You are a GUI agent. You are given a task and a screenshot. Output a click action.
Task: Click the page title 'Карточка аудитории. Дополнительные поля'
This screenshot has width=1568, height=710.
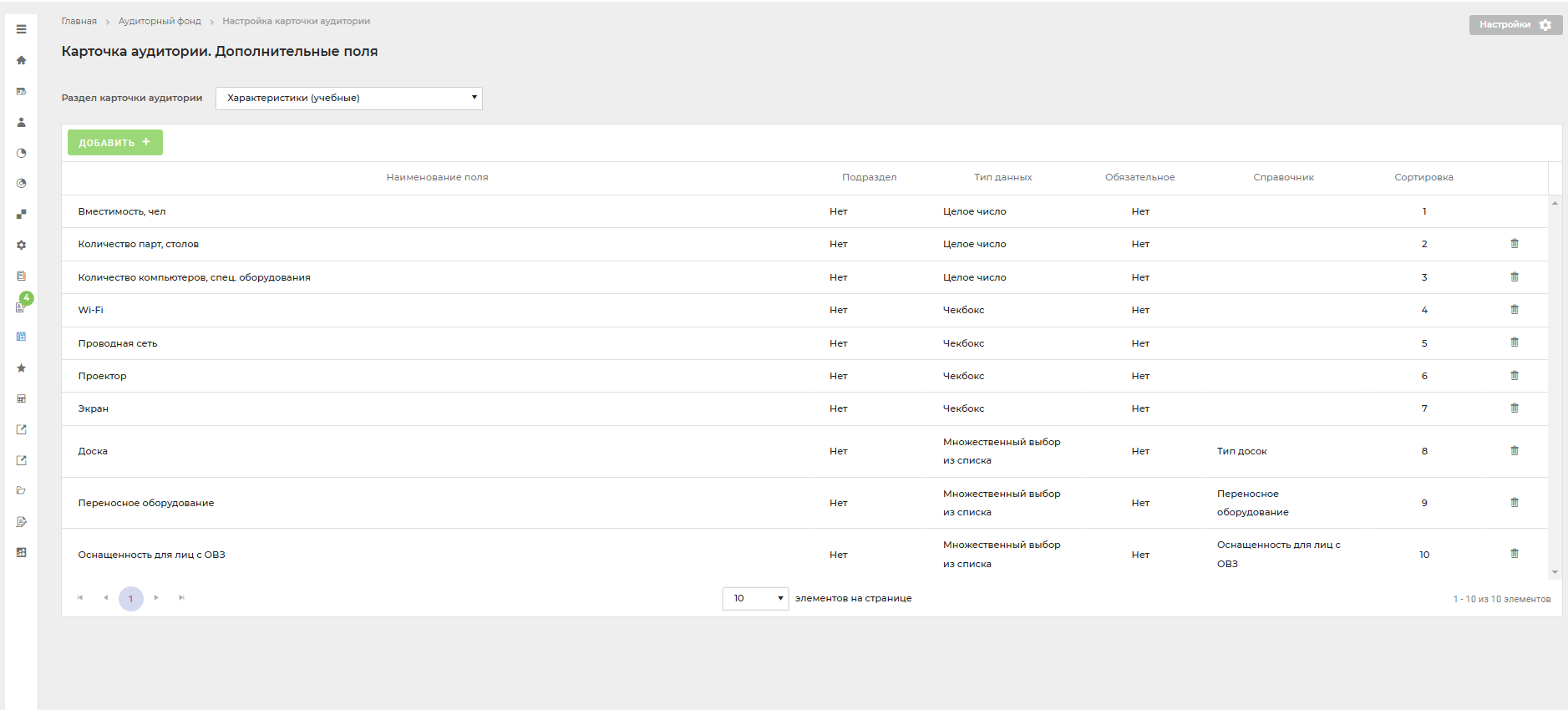coord(220,51)
